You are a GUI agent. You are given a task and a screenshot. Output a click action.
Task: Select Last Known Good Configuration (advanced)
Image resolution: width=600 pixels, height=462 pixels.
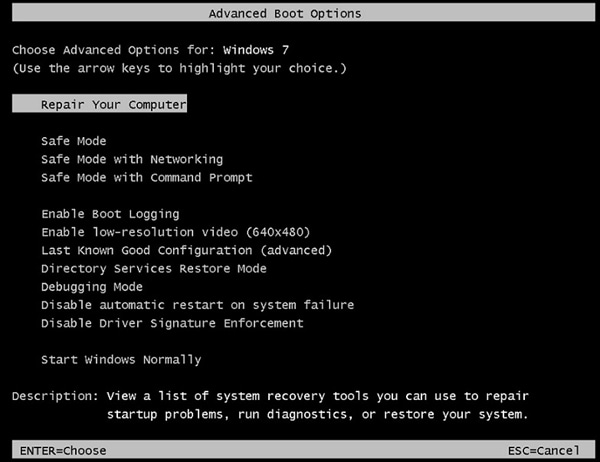[x=186, y=250]
